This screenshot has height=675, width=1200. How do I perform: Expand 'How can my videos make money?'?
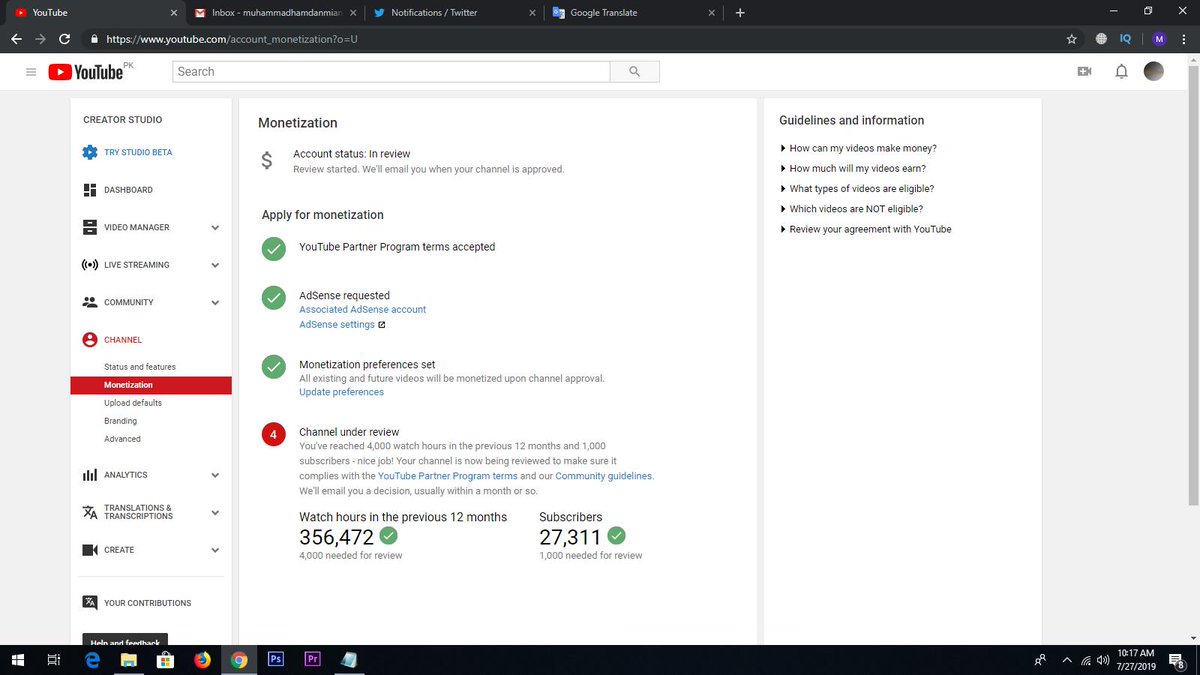click(858, 148)
